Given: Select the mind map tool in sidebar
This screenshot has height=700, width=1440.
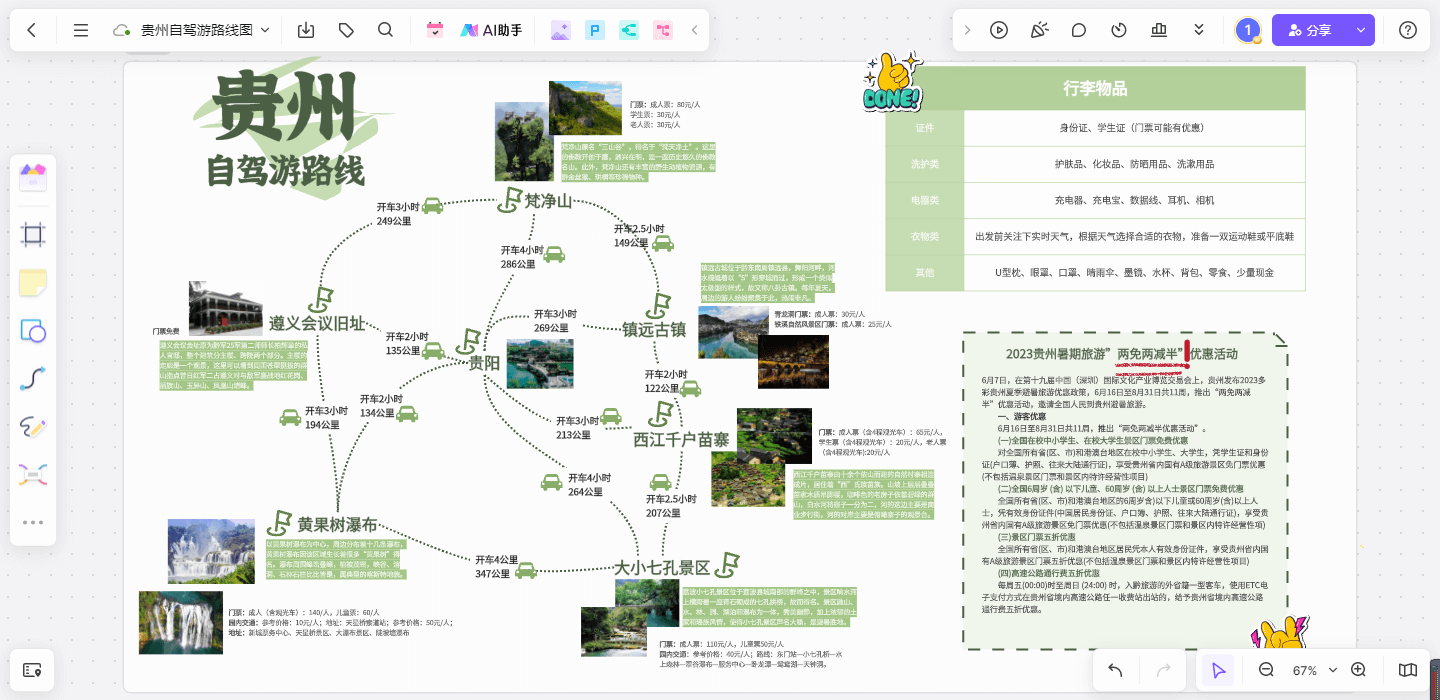Looking at the screenshot, I should tap(33, 474).
